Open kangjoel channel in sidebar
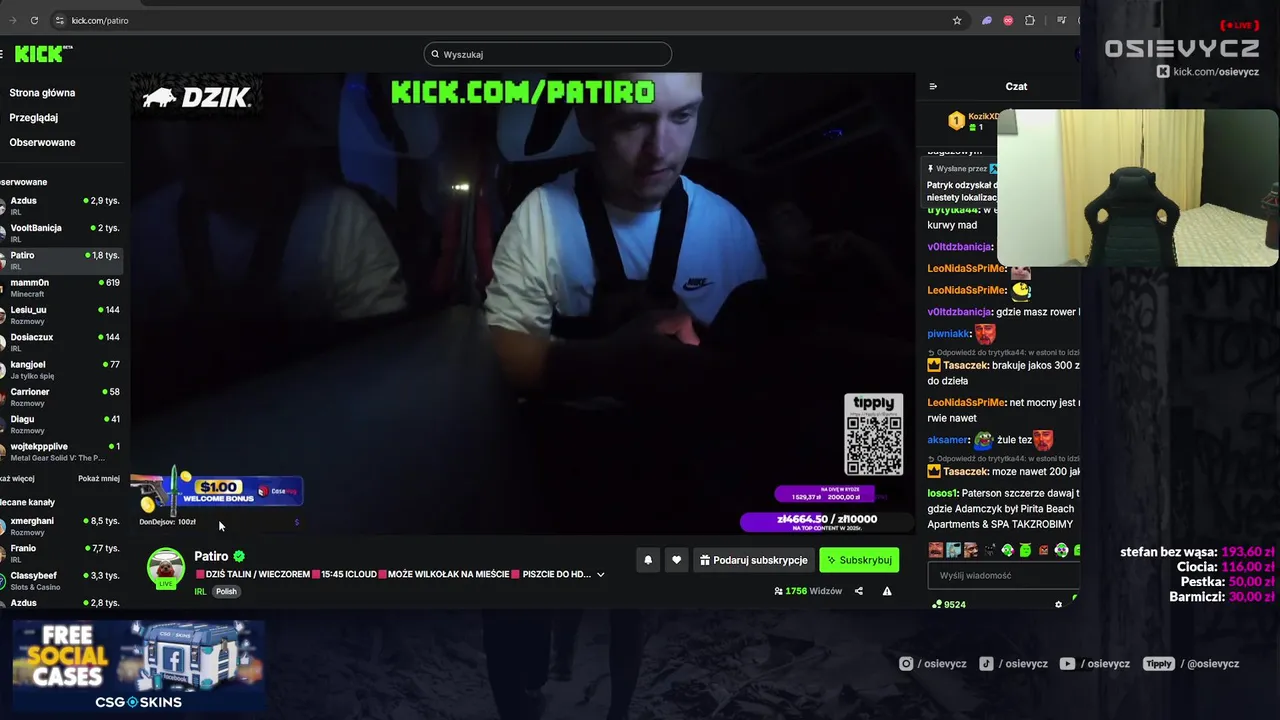 (x=60, y=369)
